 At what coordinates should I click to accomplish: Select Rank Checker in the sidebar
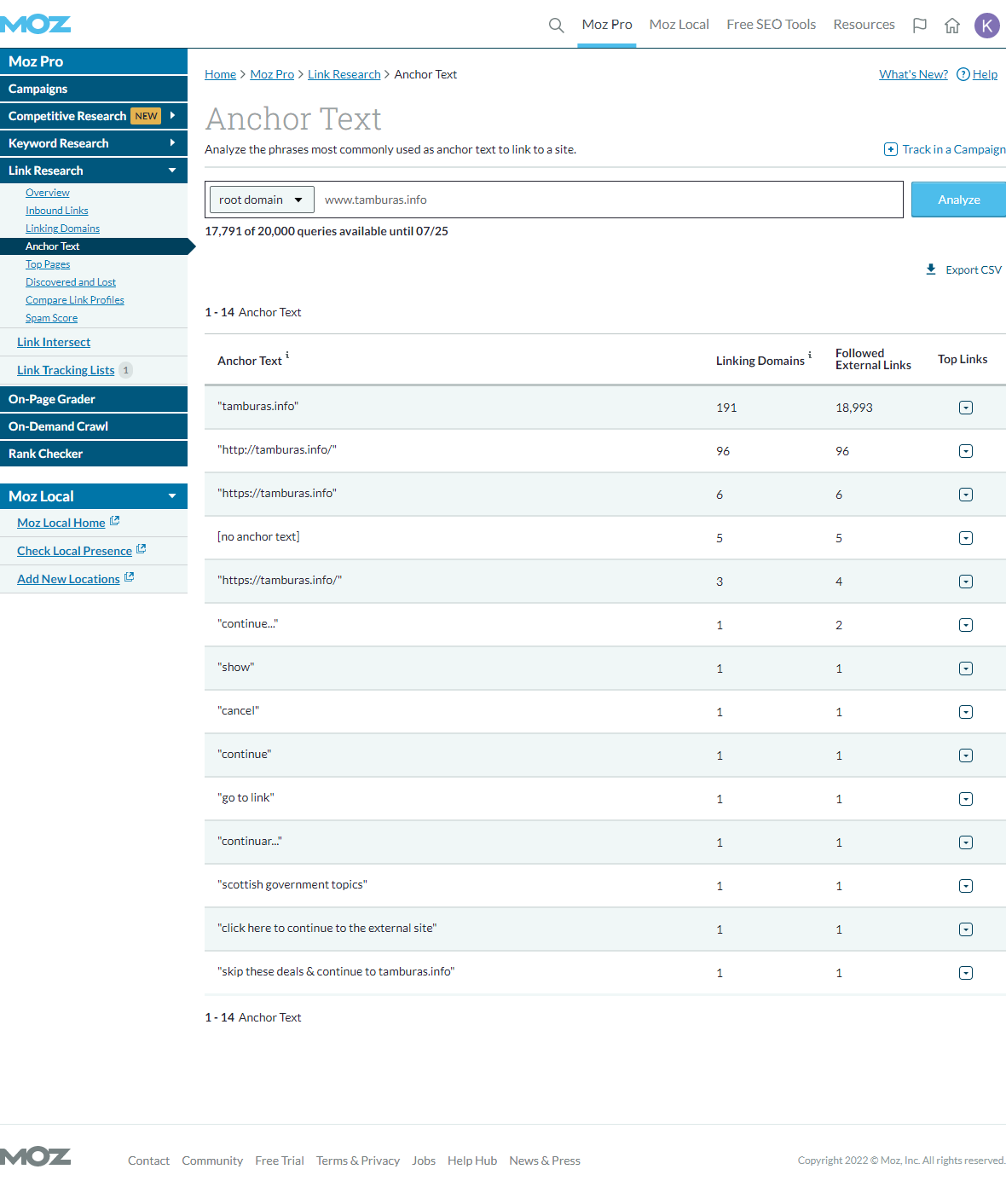coord(94,454)
